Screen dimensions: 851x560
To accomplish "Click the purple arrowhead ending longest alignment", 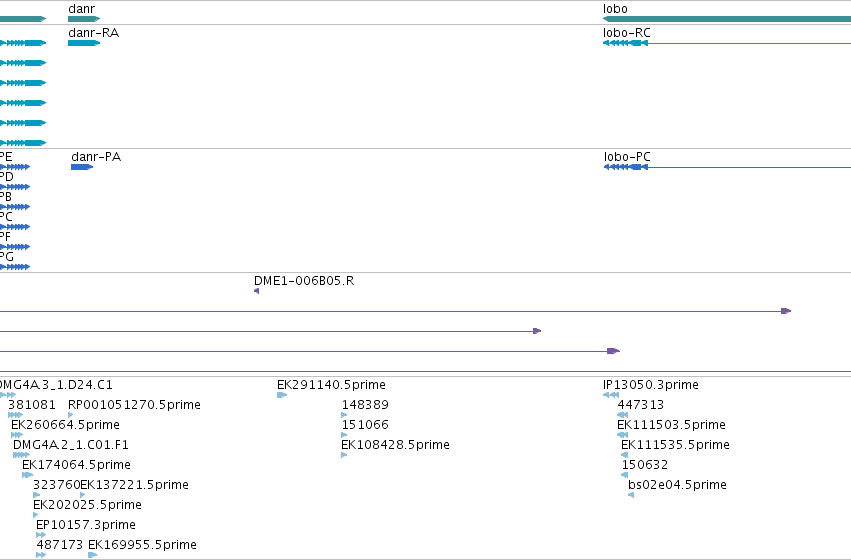I will [786, 311].
